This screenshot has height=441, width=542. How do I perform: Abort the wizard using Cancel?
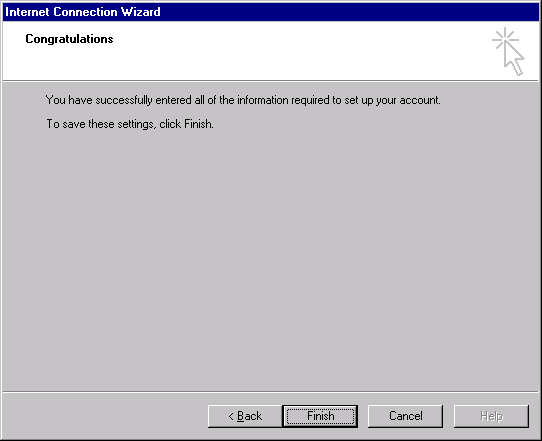point(405,416)
